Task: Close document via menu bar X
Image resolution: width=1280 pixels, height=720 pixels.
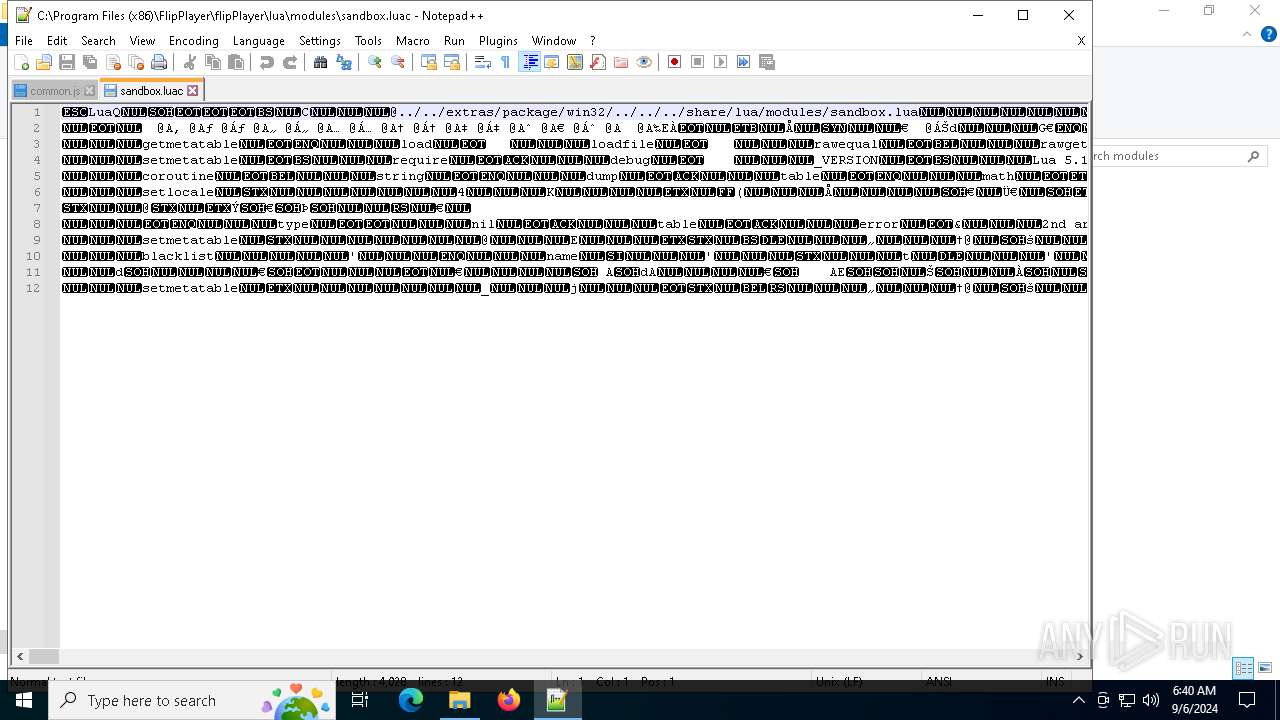Action: (x=1081, y=41)
